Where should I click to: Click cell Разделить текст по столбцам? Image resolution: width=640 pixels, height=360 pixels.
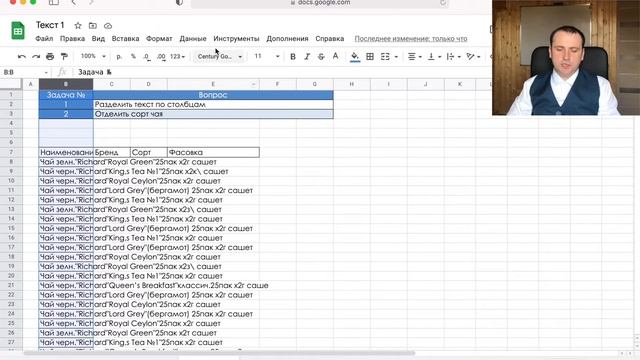[x=213, y=104]
